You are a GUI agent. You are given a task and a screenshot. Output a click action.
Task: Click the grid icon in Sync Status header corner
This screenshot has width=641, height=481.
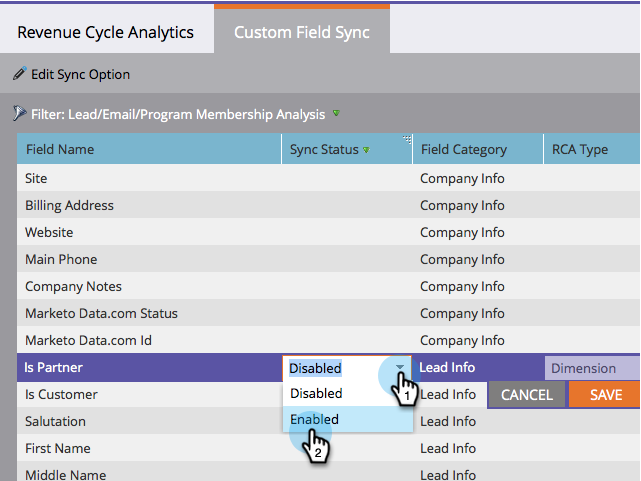pyautogui.click(x=406, y=140)
